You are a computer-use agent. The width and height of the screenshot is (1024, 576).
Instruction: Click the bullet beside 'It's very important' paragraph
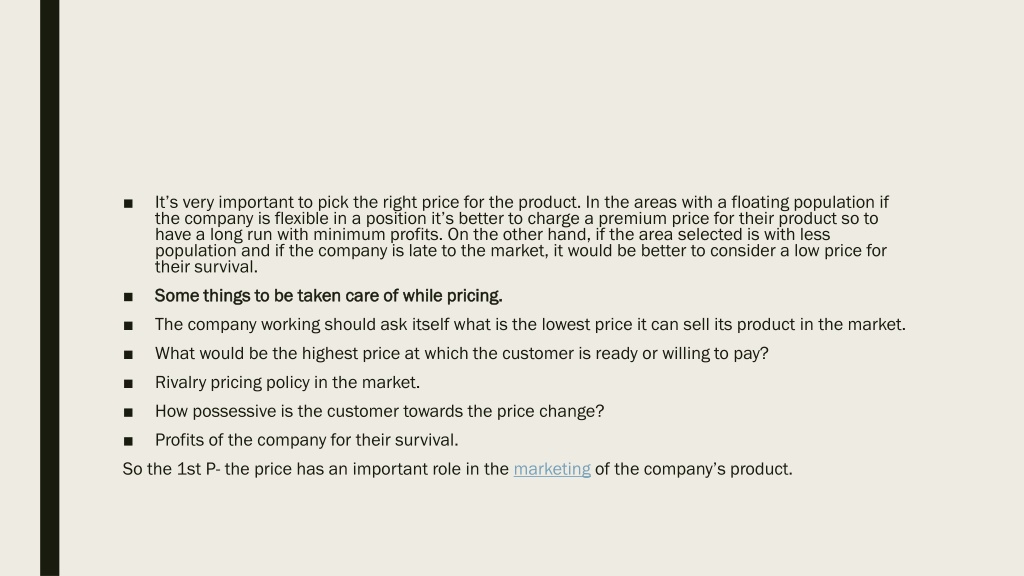(128, 204)
